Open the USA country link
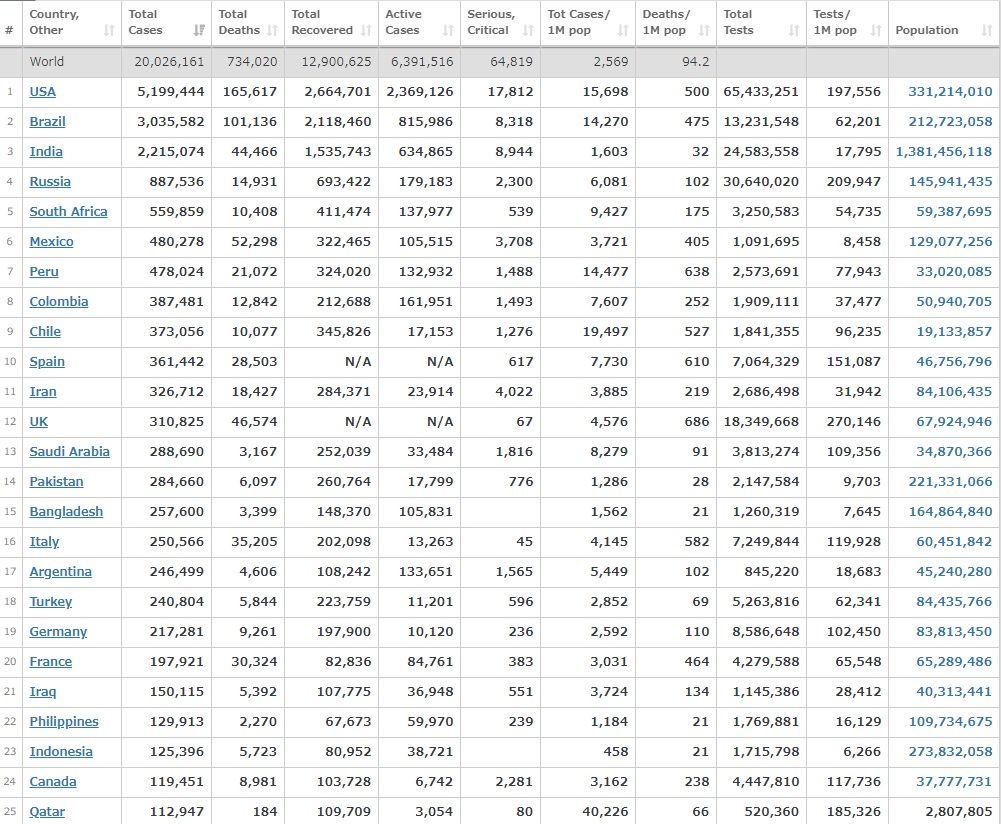The image size is (1001, 824). coord(43,91)
